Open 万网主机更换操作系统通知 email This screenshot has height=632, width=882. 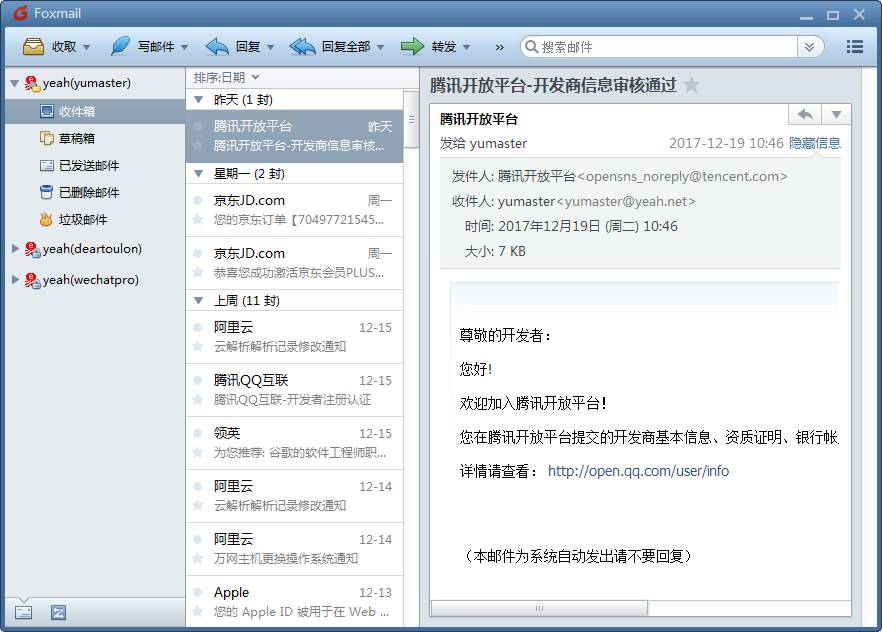click(x=294, y=549)
